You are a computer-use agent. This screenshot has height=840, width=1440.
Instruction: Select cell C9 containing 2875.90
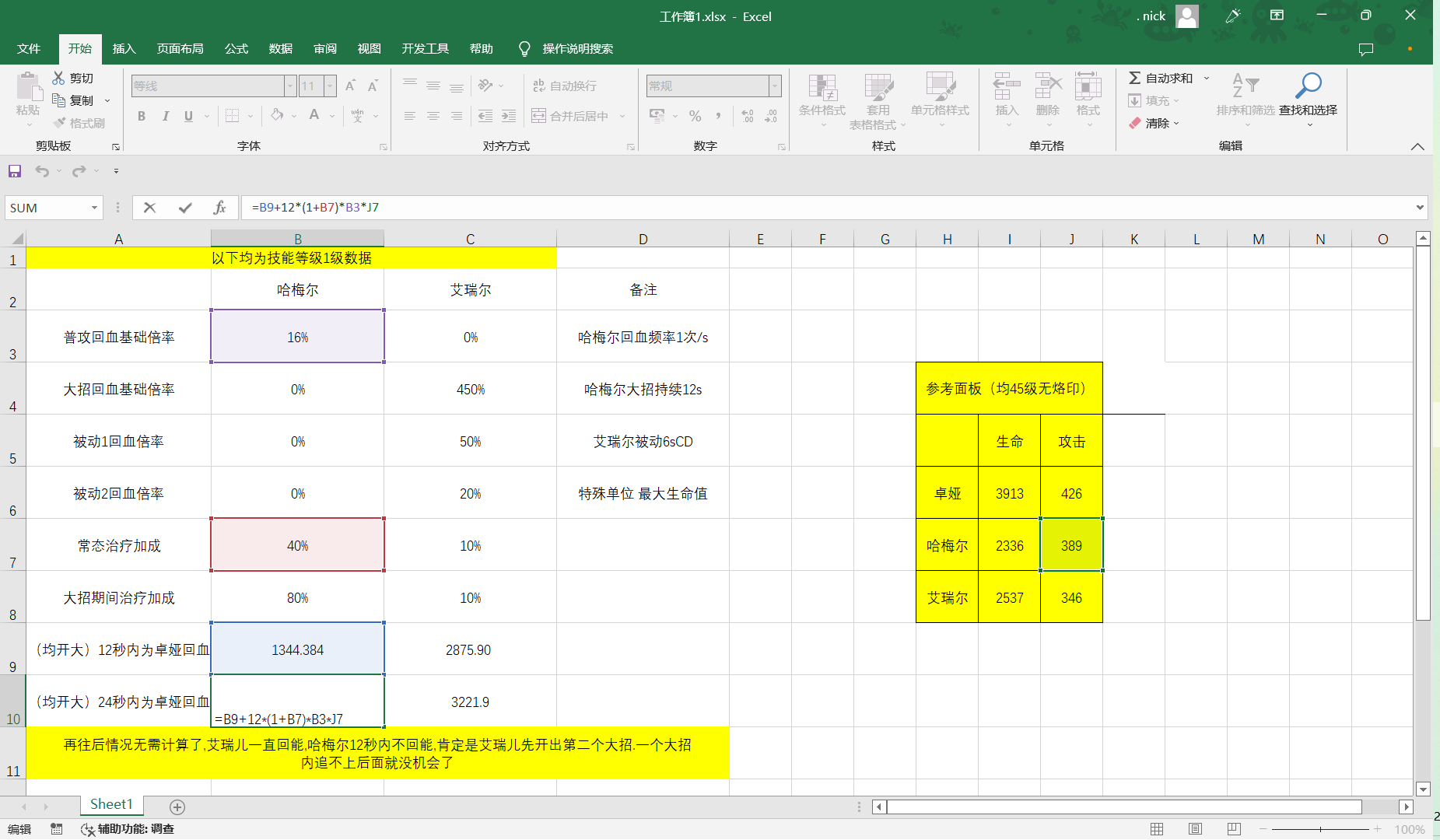tap(470, 649)
